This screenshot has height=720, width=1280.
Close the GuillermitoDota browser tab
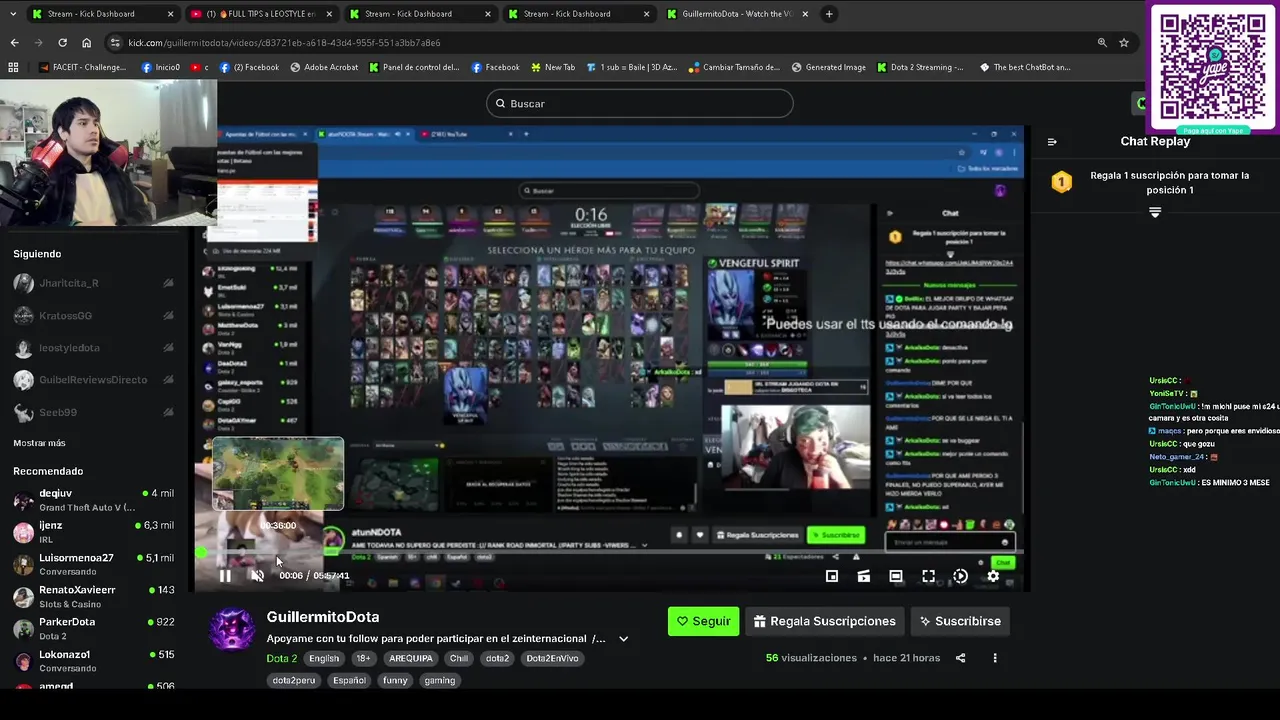805,14
